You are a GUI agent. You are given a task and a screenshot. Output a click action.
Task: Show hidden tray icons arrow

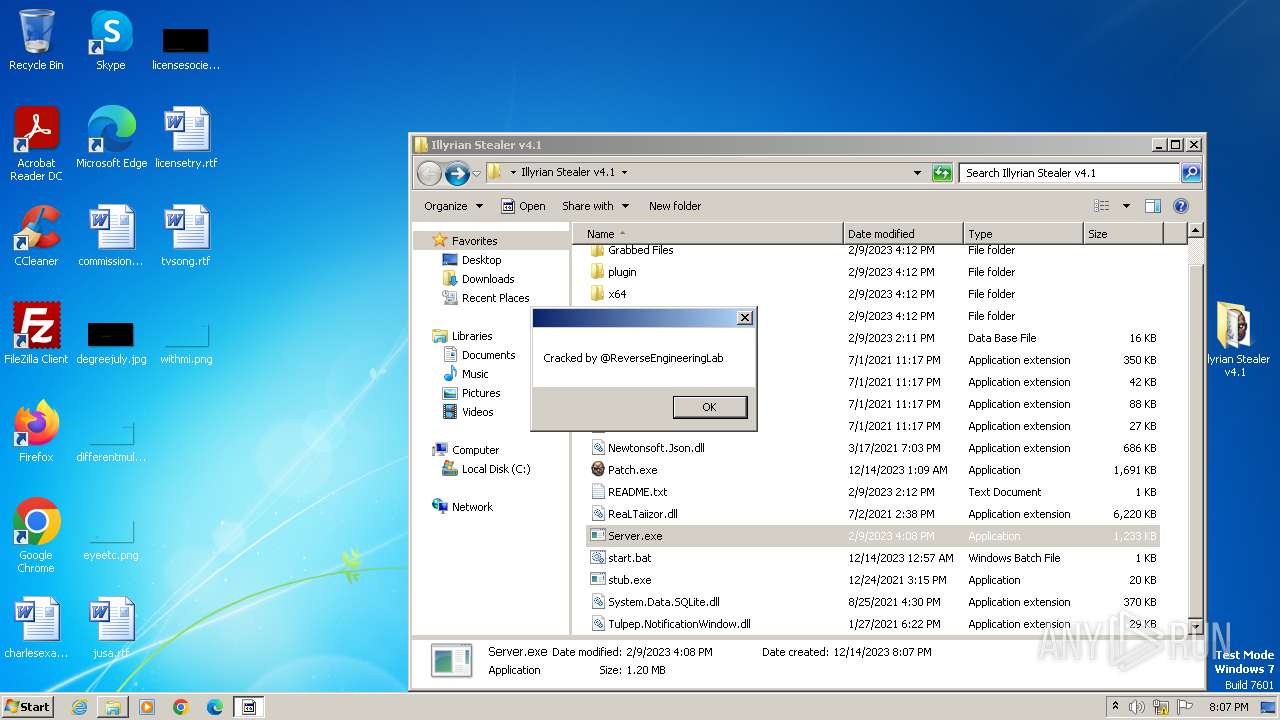(x=1116, y=707)
